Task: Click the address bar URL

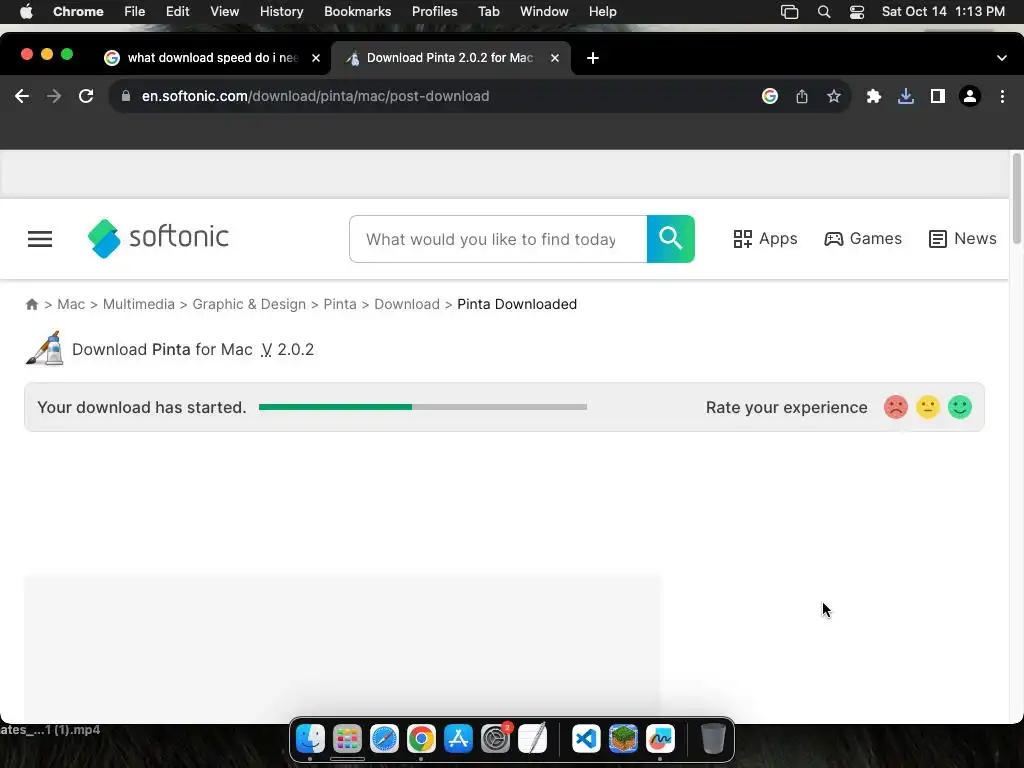Action: coord(315,96)
